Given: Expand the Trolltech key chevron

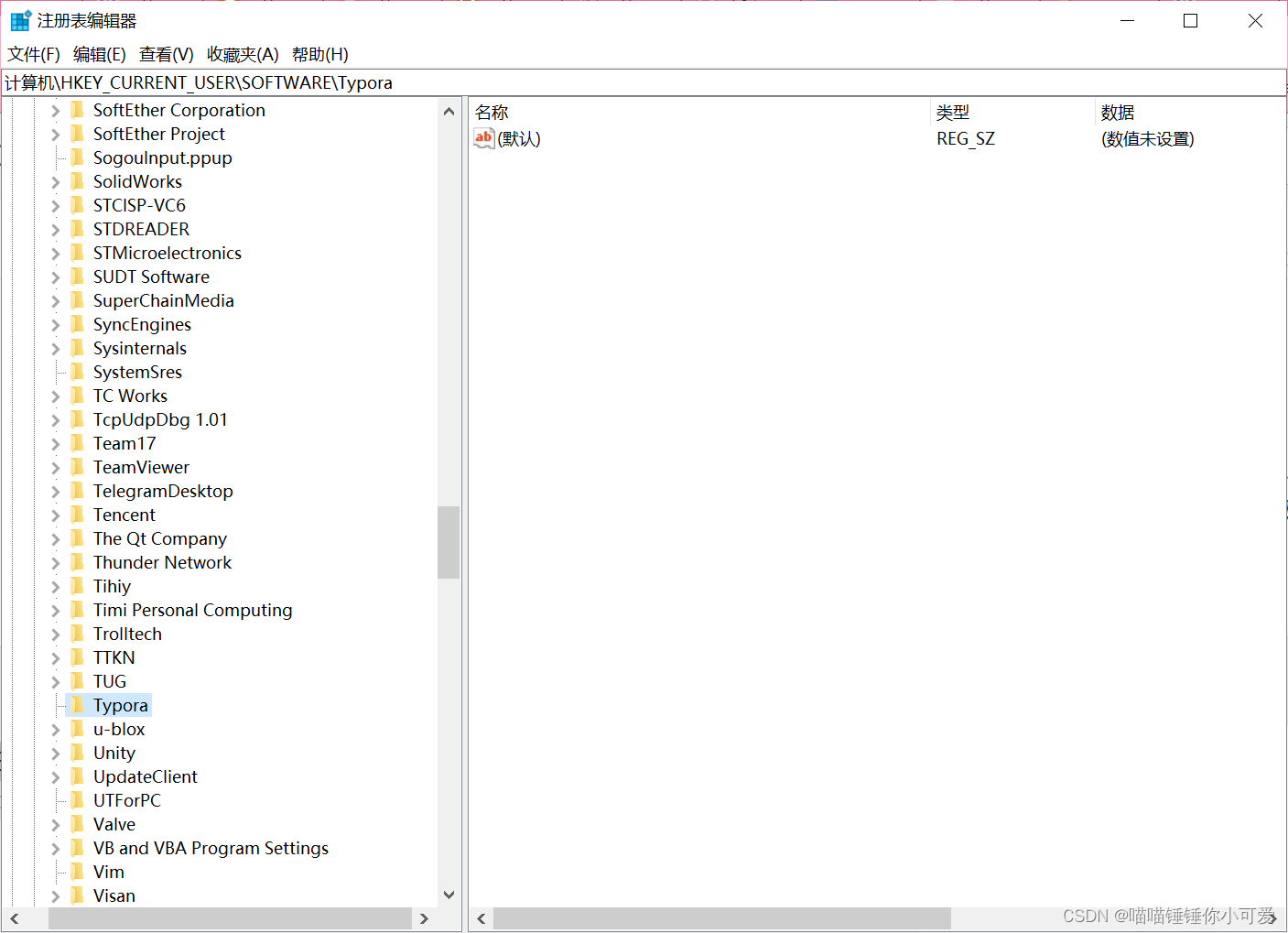Looking at the screenshot, I should pyautogui.click(x=55, y=635).
